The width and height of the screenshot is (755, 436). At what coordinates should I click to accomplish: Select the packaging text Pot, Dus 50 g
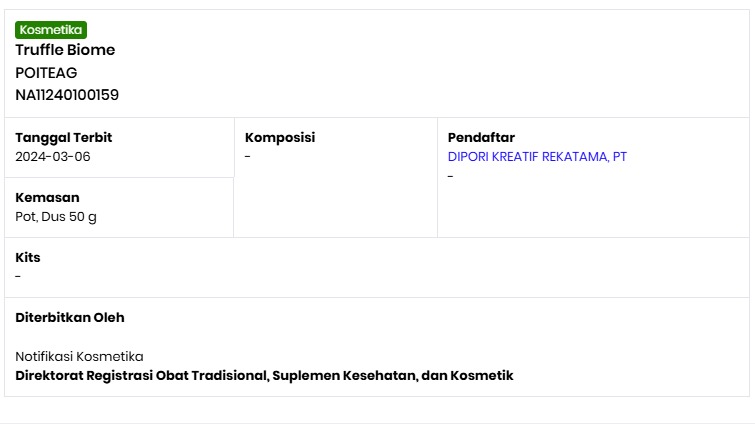coord(56,217)
